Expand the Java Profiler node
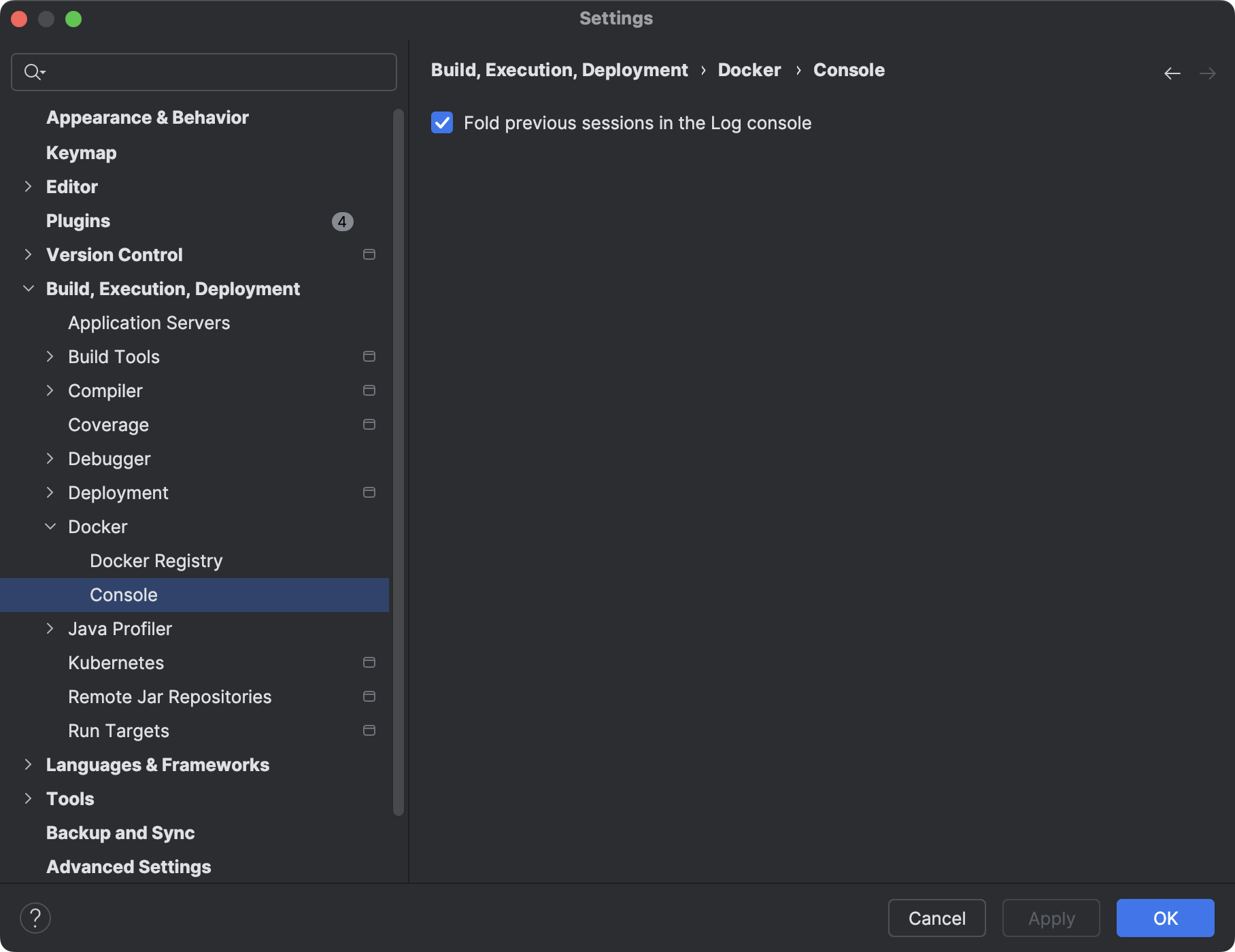 tap(50, 628)
